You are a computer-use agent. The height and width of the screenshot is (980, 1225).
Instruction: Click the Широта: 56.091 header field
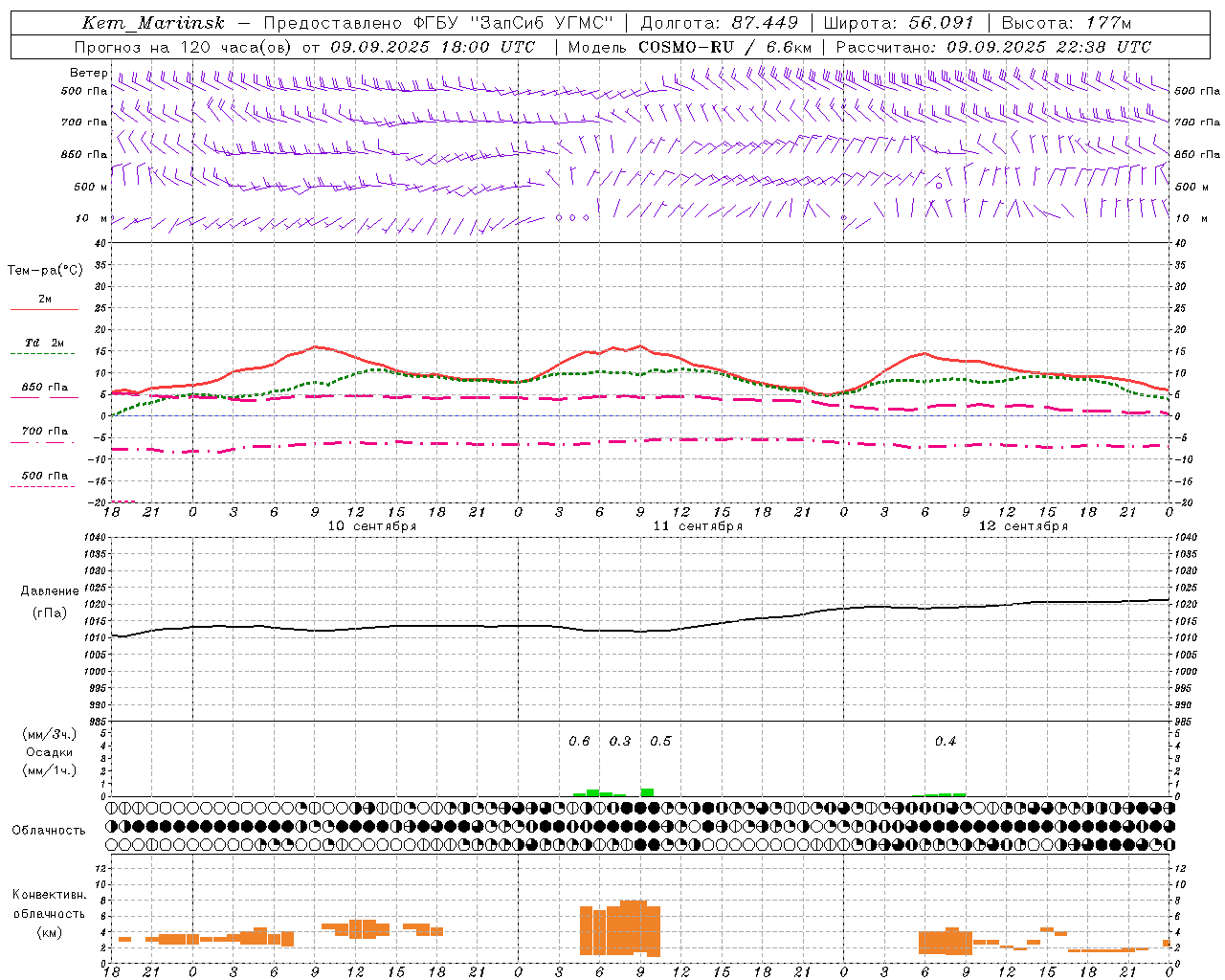[899, 23]
